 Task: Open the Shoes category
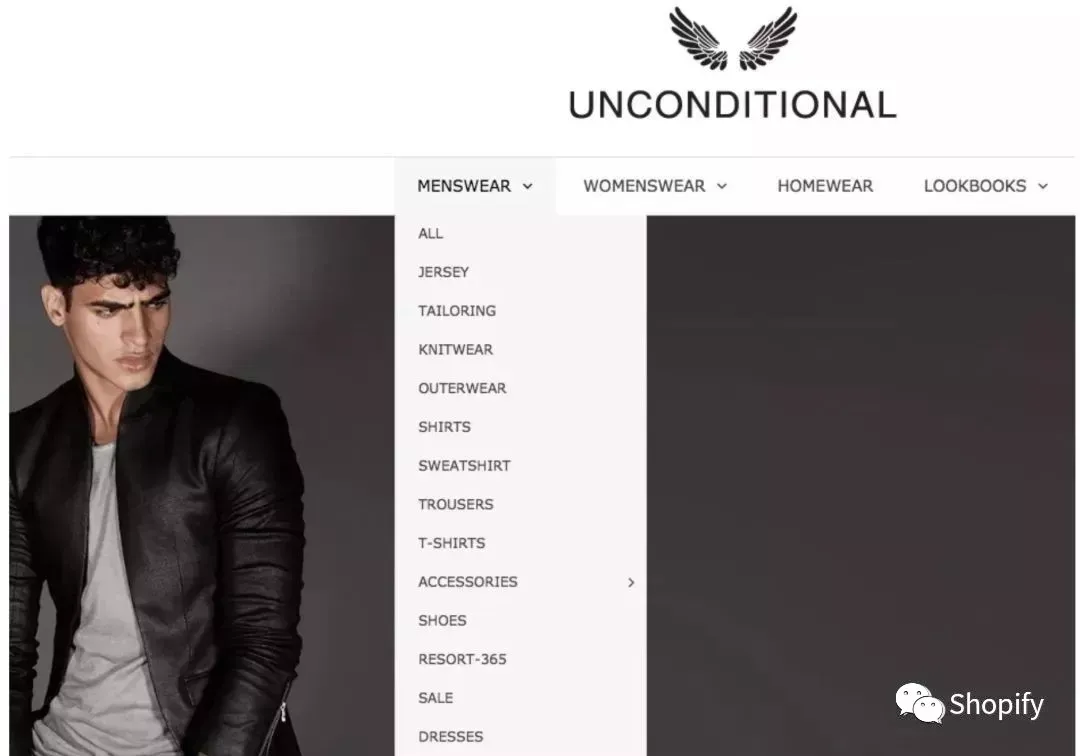point(442,620)
